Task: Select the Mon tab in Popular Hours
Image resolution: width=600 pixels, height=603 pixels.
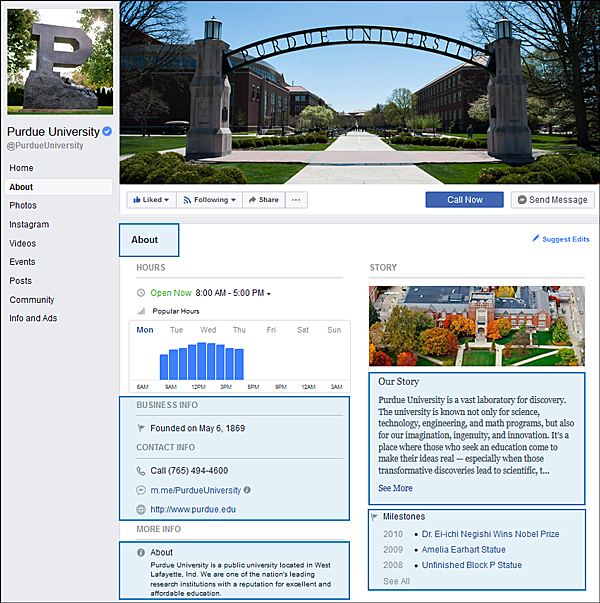Action: click(145, 330)
